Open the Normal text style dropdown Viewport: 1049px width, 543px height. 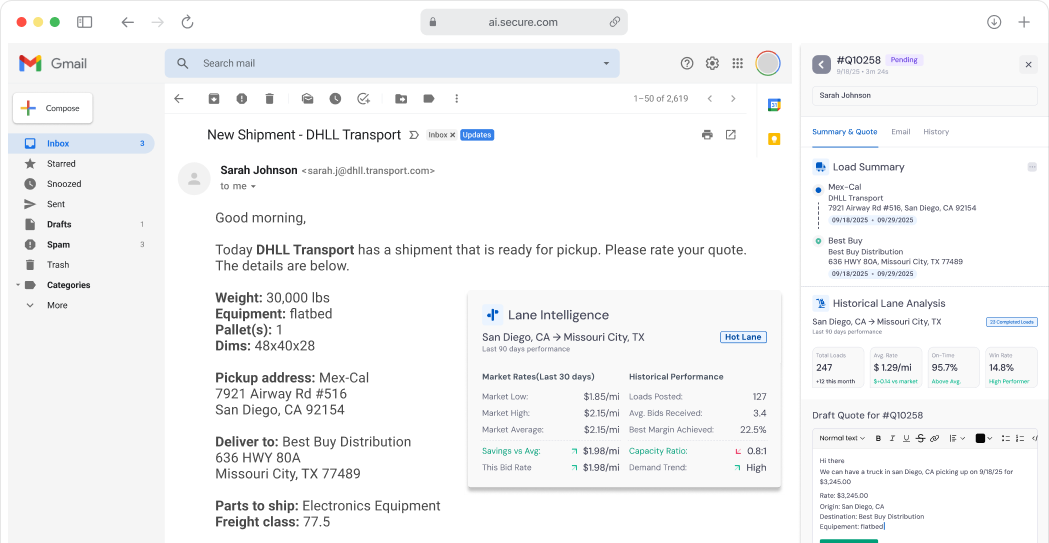pyautogui.click(x=842, y=438)
